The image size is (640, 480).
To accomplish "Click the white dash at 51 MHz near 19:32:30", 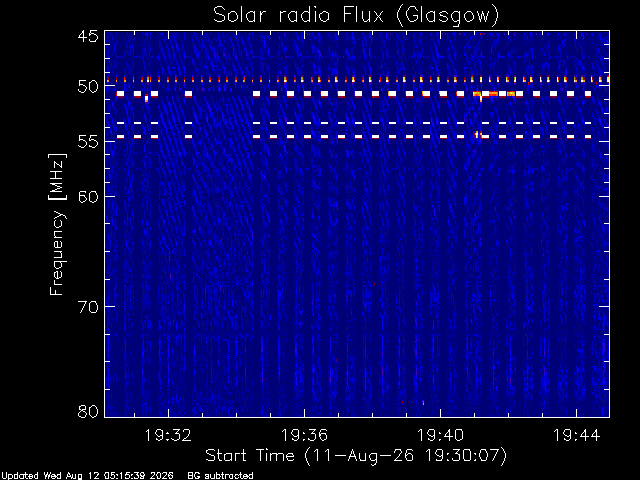I will (188, 94).
